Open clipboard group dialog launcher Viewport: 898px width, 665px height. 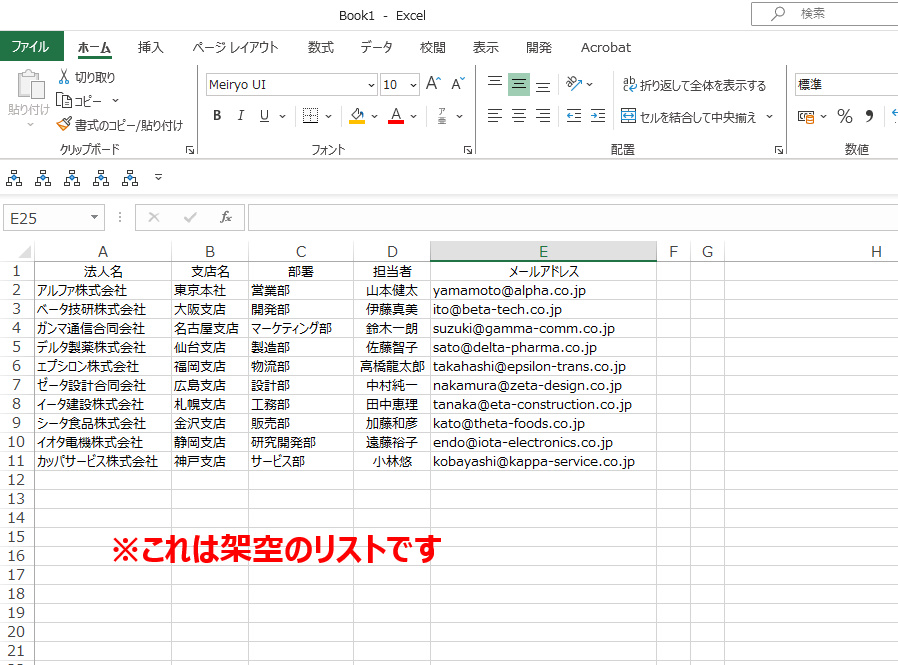point(190,150)
